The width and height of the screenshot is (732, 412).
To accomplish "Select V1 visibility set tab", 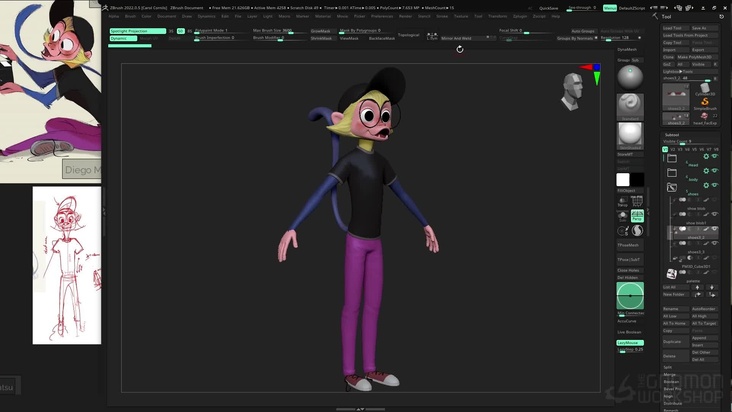I will [665, 149].
